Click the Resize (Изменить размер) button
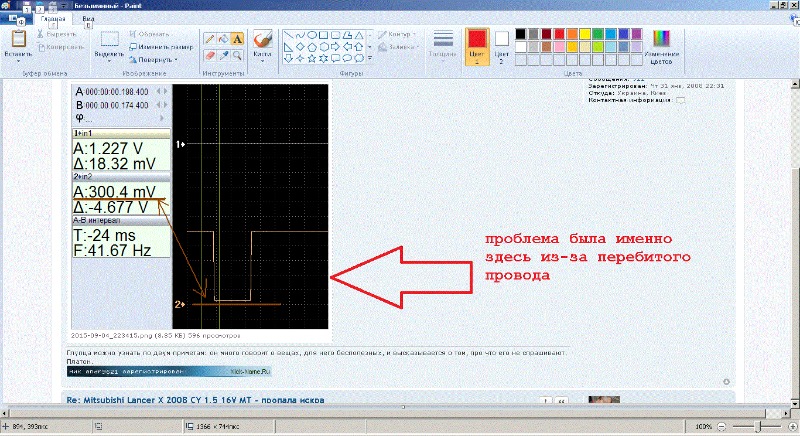This screenshot has width=800, height=436. coord(166,47)
